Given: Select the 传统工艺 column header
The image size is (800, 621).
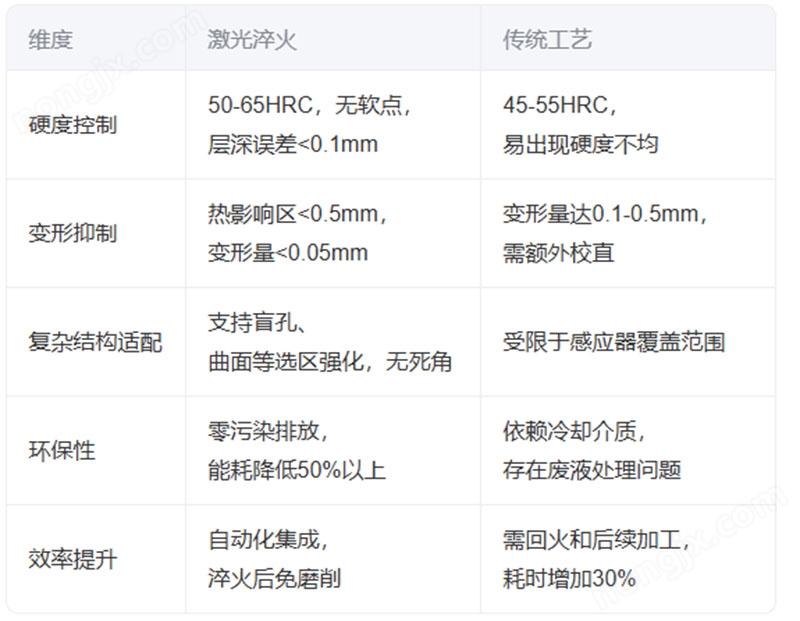Looking at the screenshot, I should [x=527, y=37].
